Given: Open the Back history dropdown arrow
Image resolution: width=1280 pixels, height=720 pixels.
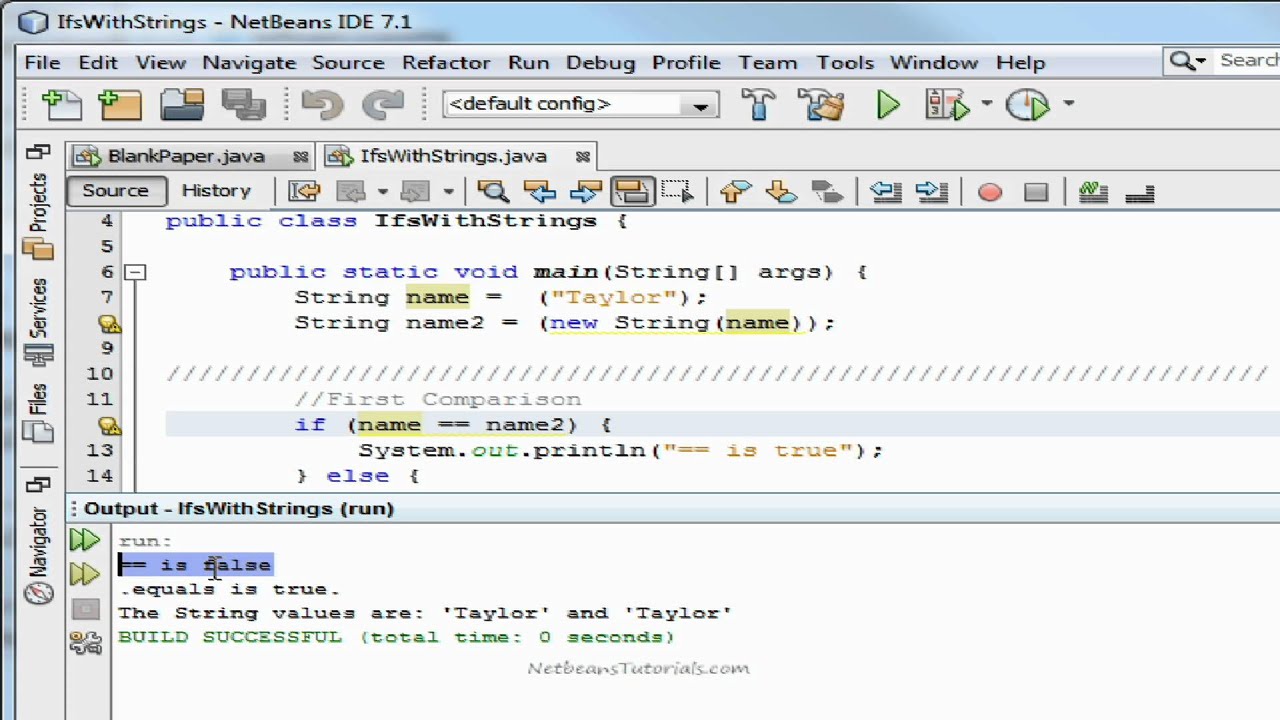Looking at the screenshot, I should (x=381, y=191).
